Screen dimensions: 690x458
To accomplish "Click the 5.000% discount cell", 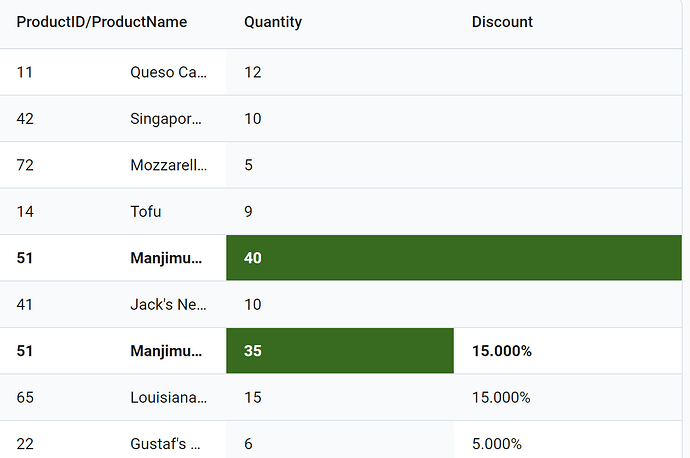I will click(498, 443).
